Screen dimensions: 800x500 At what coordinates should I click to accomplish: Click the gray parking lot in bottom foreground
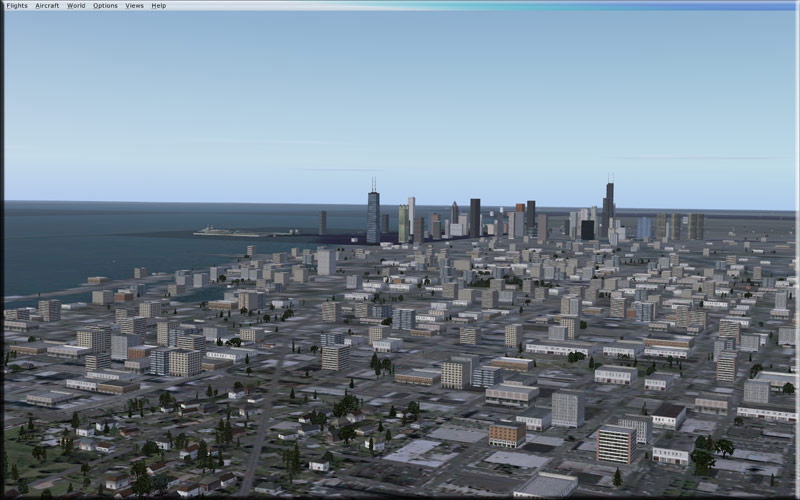pyautogui.click(x=420, y=452)
